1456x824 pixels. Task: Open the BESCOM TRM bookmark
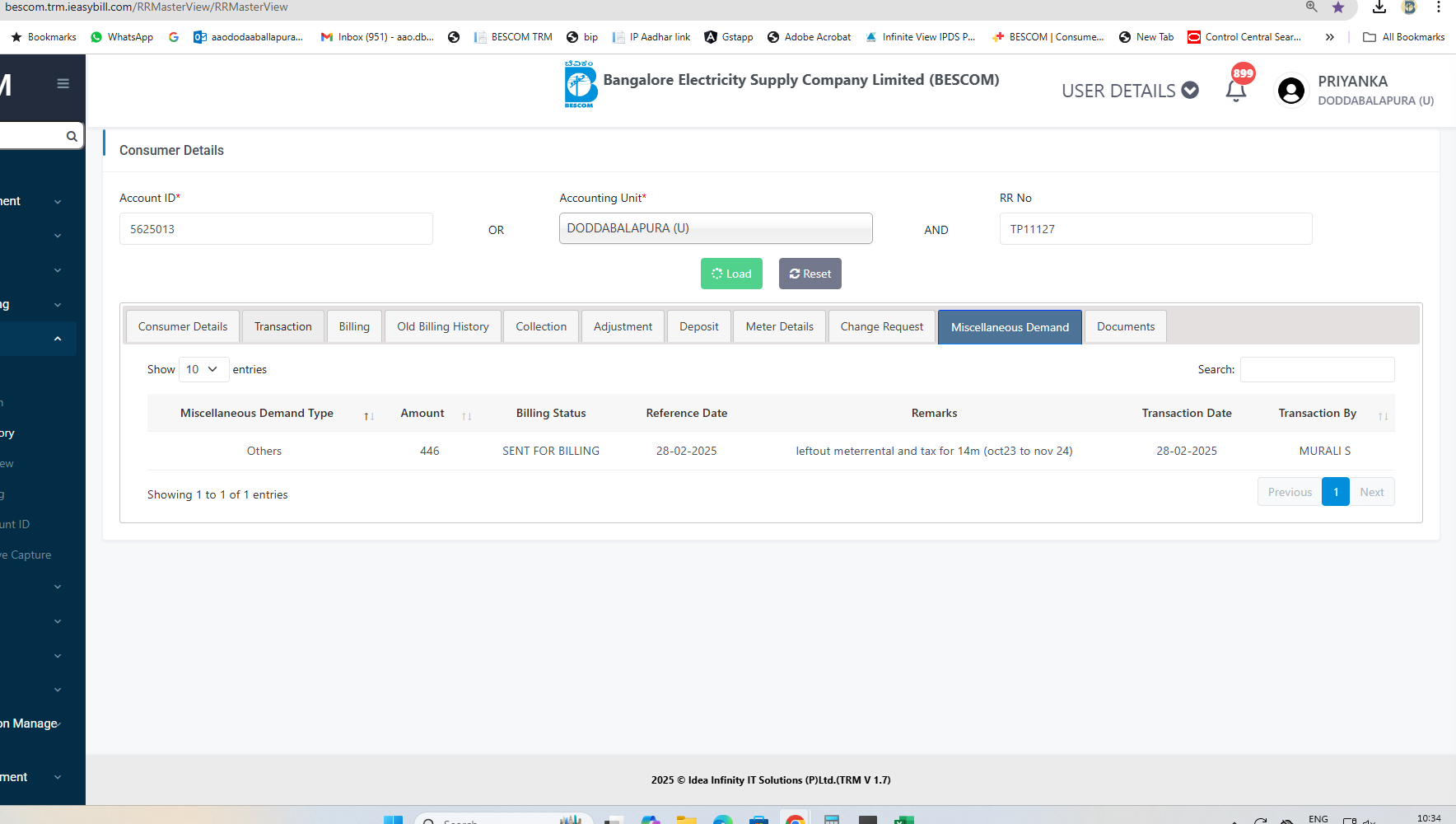(513, 37)
